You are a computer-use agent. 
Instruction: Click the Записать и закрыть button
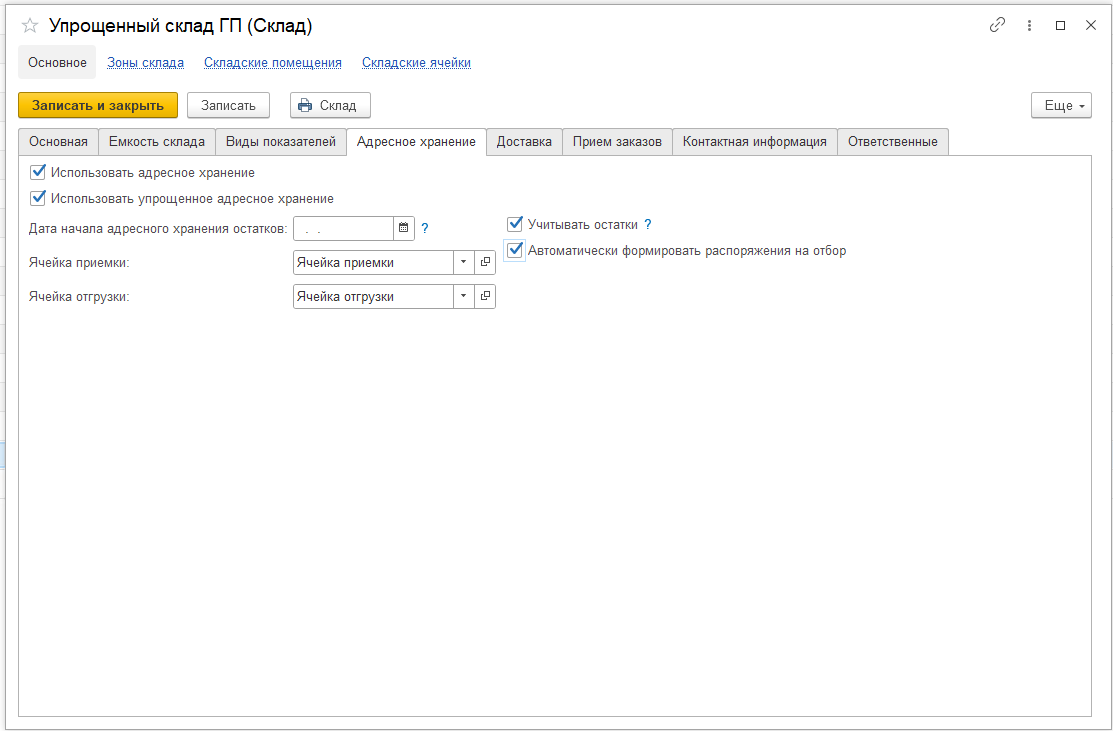pos(98,105)
